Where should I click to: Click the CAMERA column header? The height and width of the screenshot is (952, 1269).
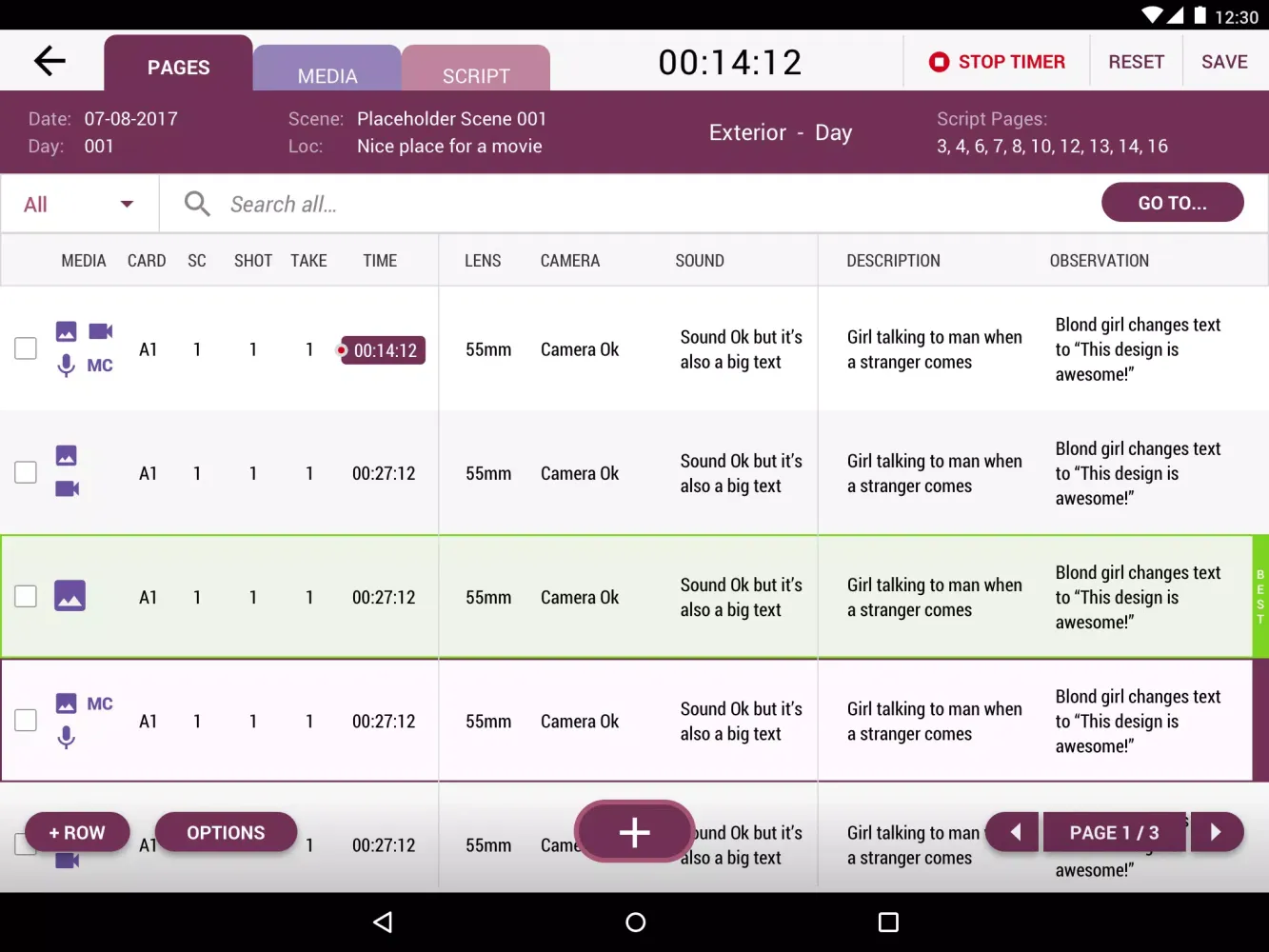[x=570, y=261]
